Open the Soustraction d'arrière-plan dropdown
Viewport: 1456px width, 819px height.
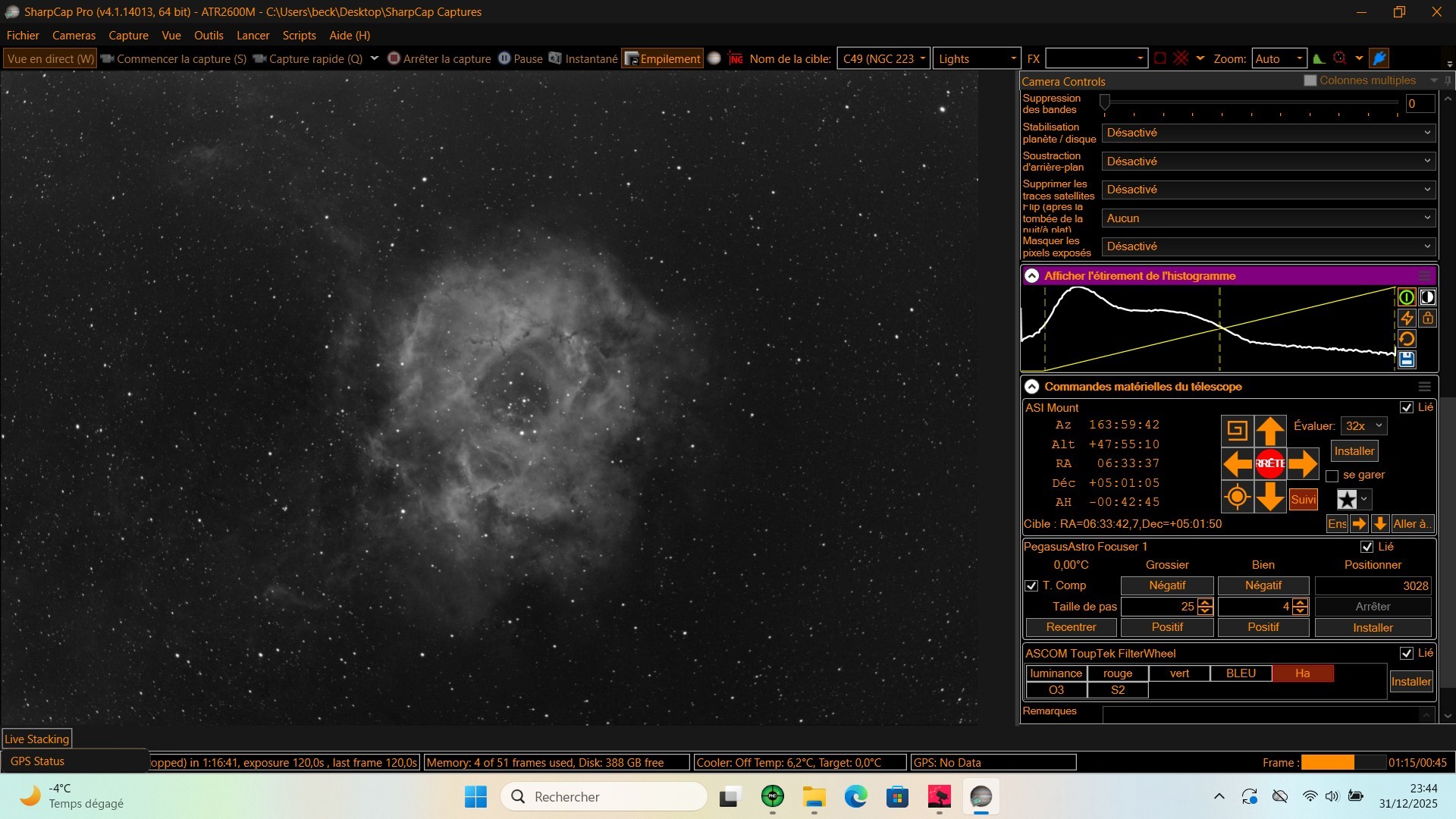[1268, 162]
